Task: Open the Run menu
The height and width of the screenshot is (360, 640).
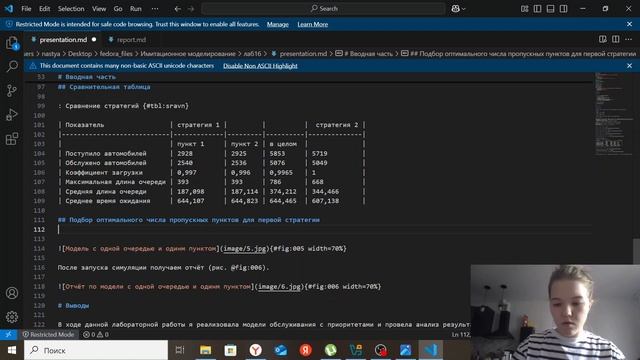Action: pyautogui.click(x=136, y=9)
